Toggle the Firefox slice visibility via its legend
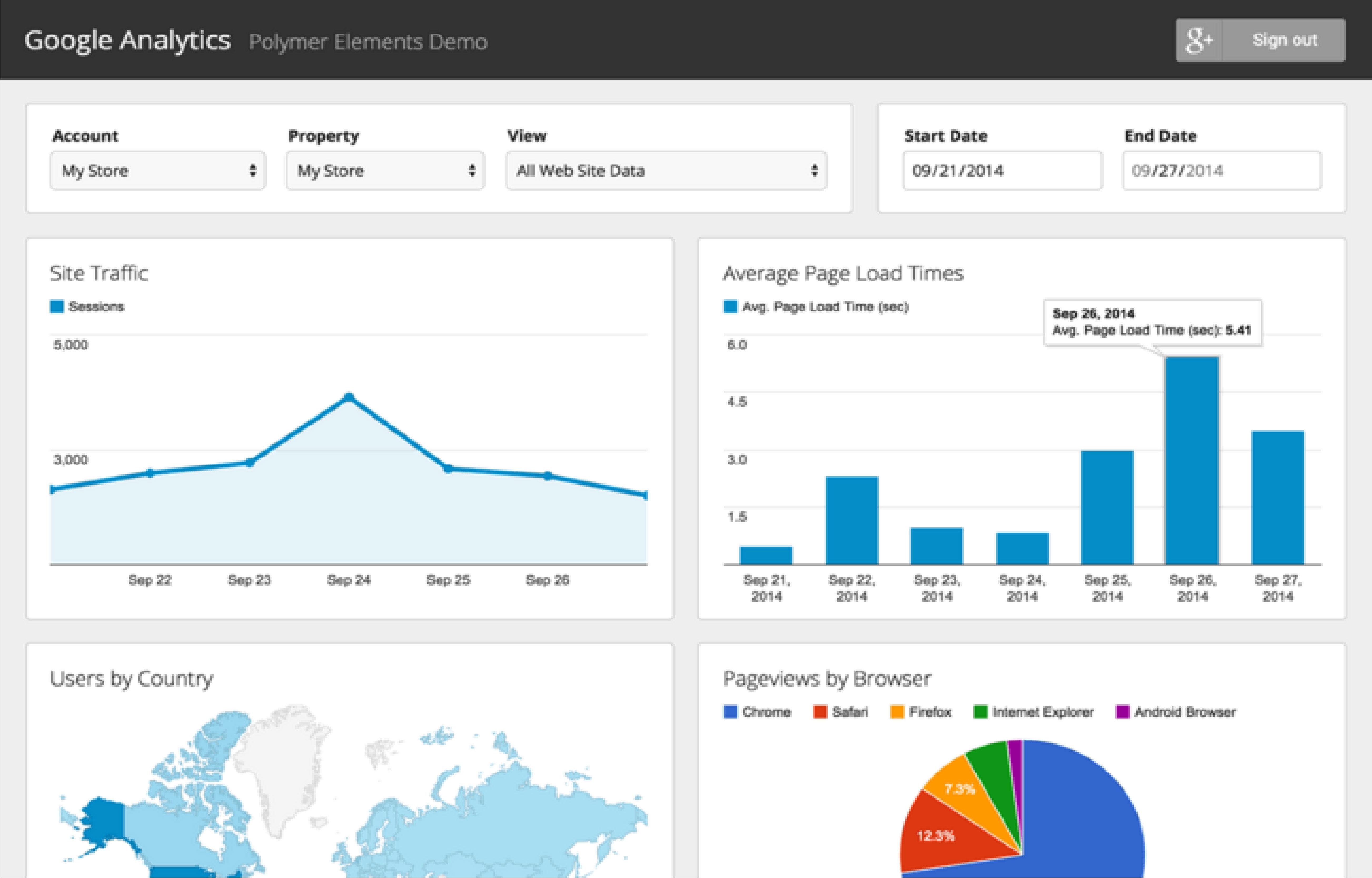1372x878 pixels. pos(931,711)
